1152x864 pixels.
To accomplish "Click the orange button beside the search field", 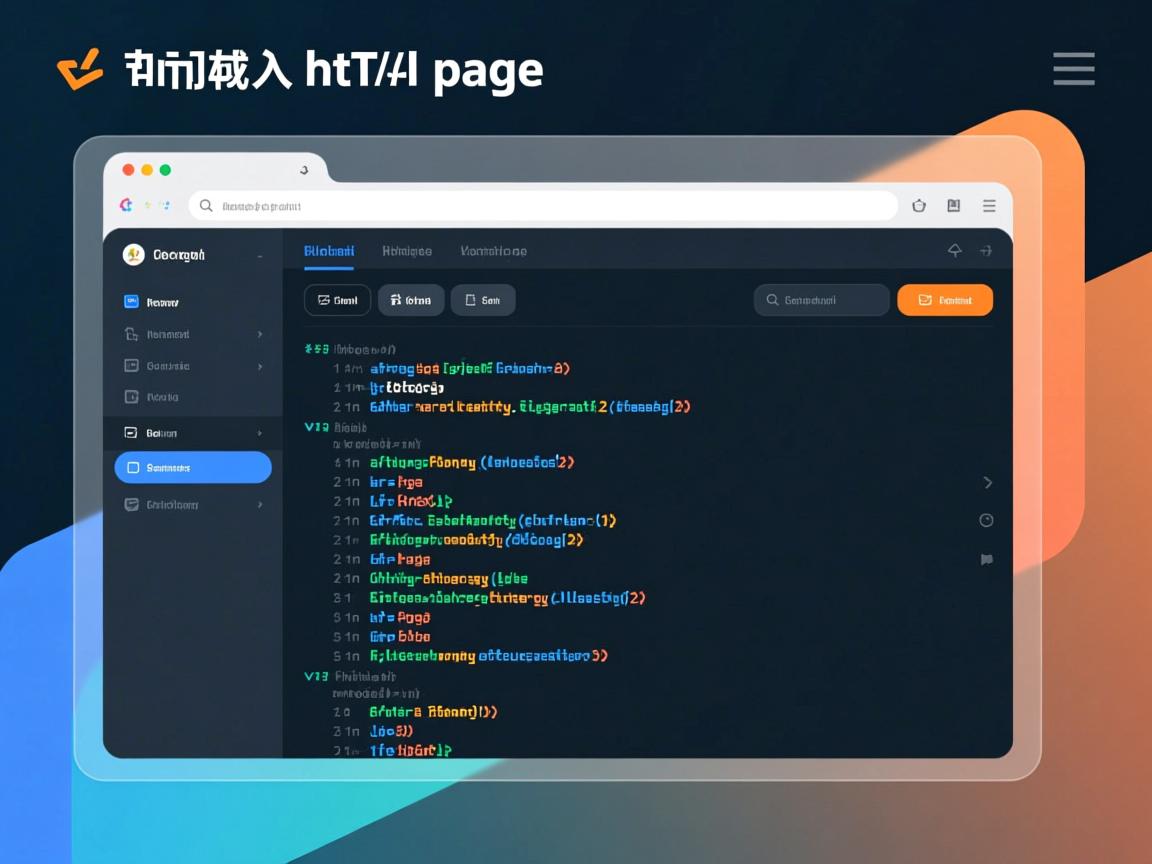I will click(x=944, y=300).
